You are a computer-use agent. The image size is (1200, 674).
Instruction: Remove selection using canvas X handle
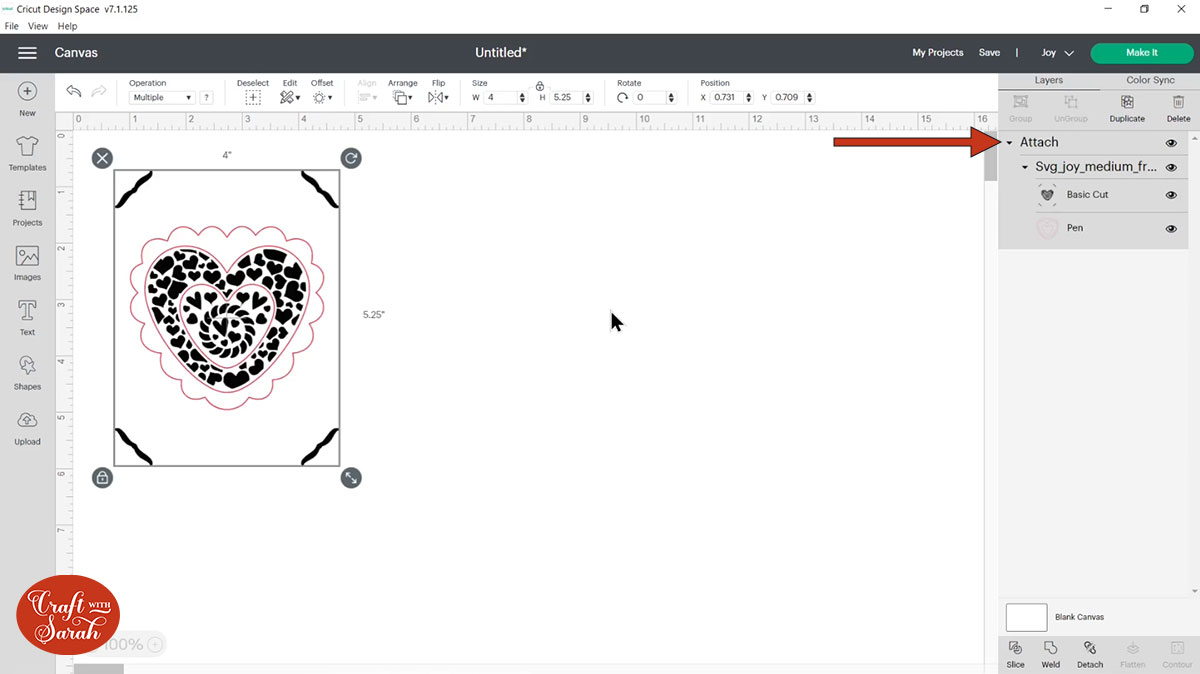pyautogui.click(x=102, y=158)
